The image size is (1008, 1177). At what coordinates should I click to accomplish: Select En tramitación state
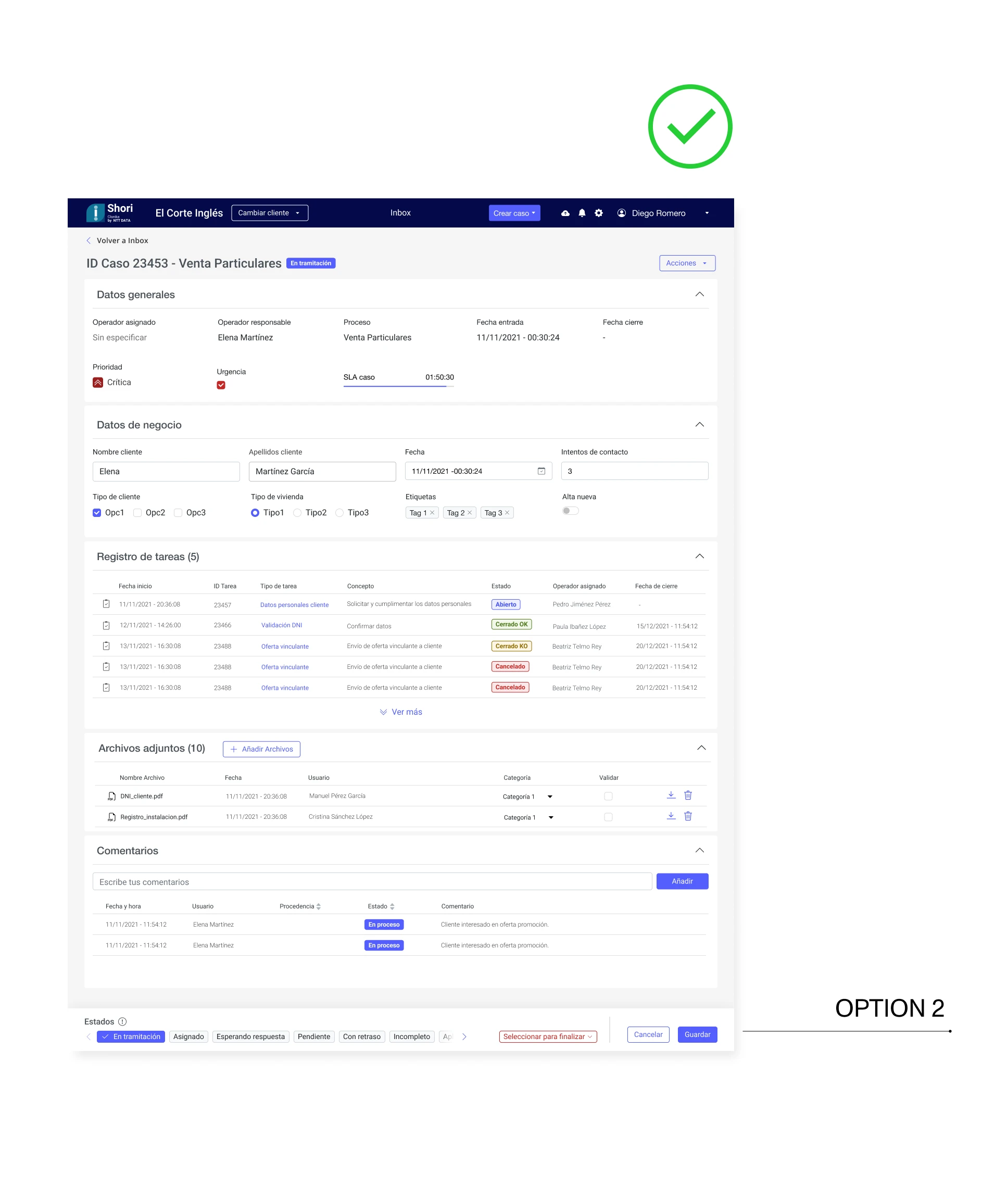[x=131, y=1036]
